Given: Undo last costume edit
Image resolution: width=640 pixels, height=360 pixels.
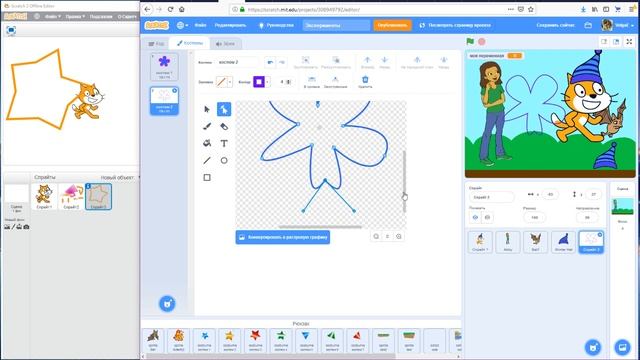Looking at the screenshot, I should 270,62.
